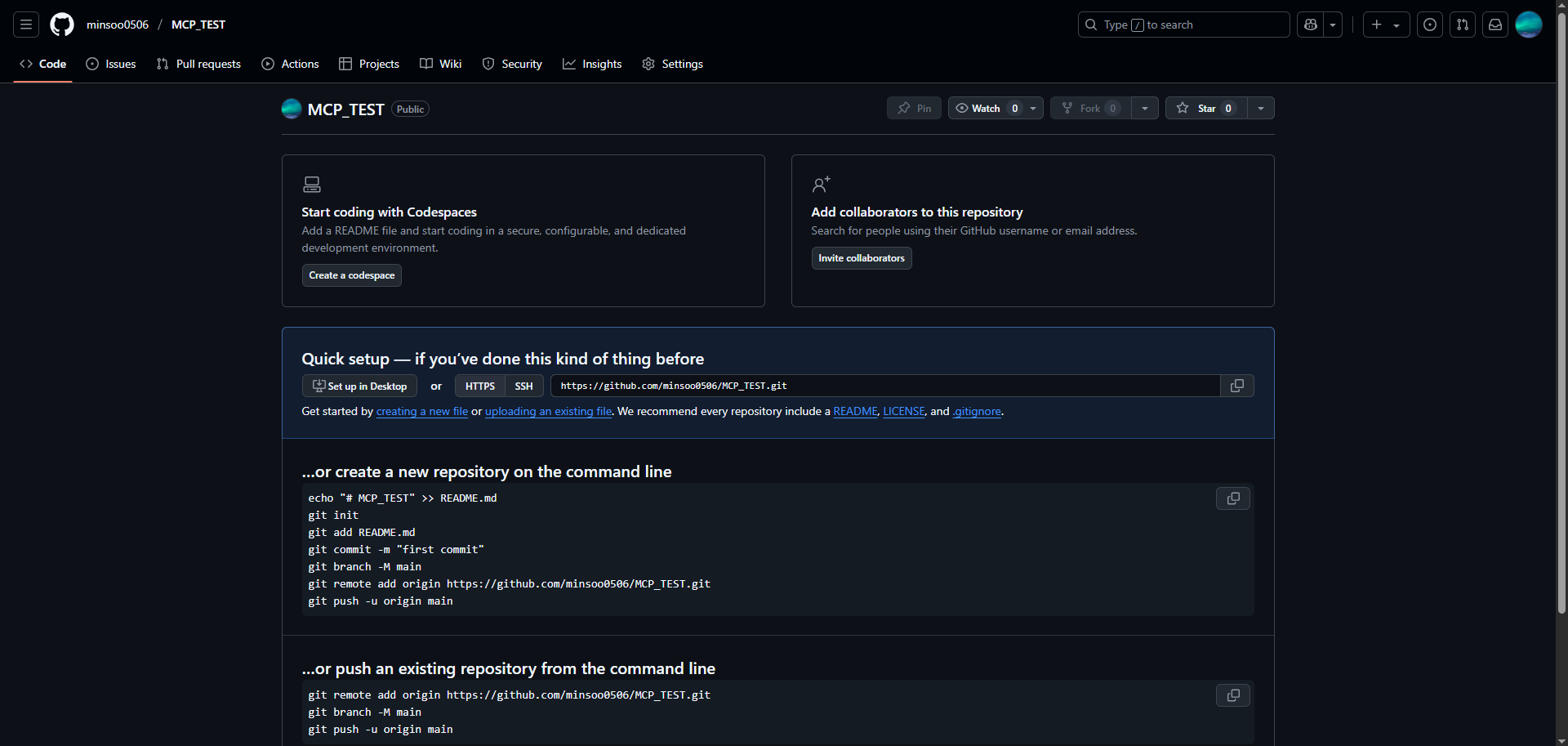Expand the Copilot dropdown arrow
1568x746 pixels.
click(1333, 25)
